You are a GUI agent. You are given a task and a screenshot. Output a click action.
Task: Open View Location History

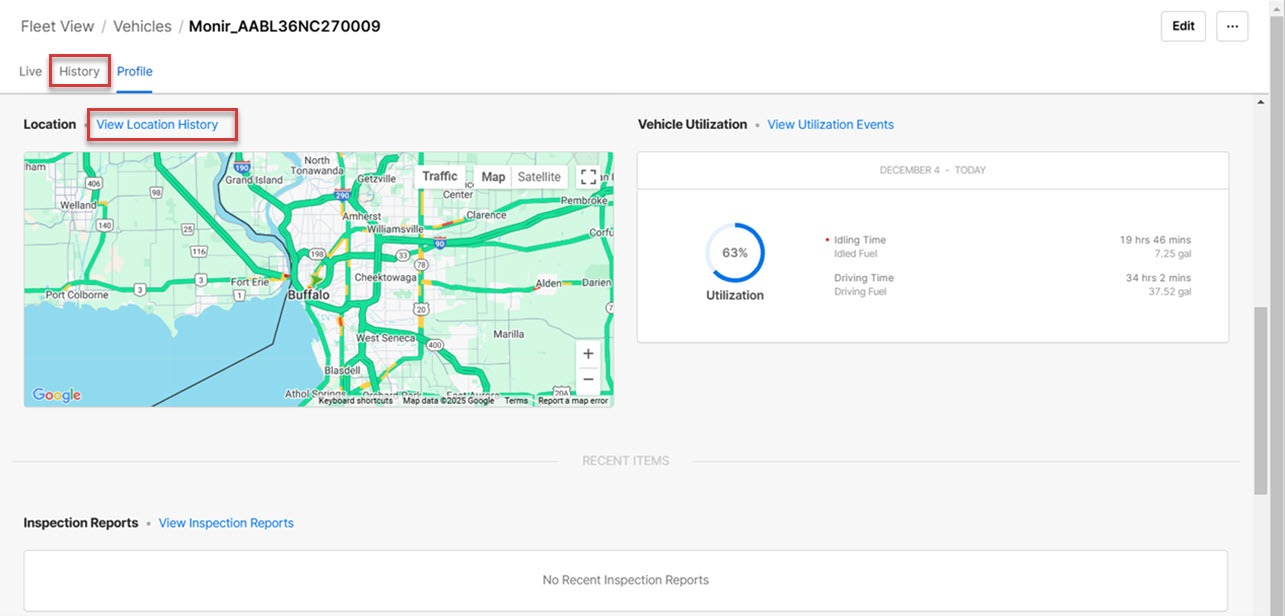(156, 124)
